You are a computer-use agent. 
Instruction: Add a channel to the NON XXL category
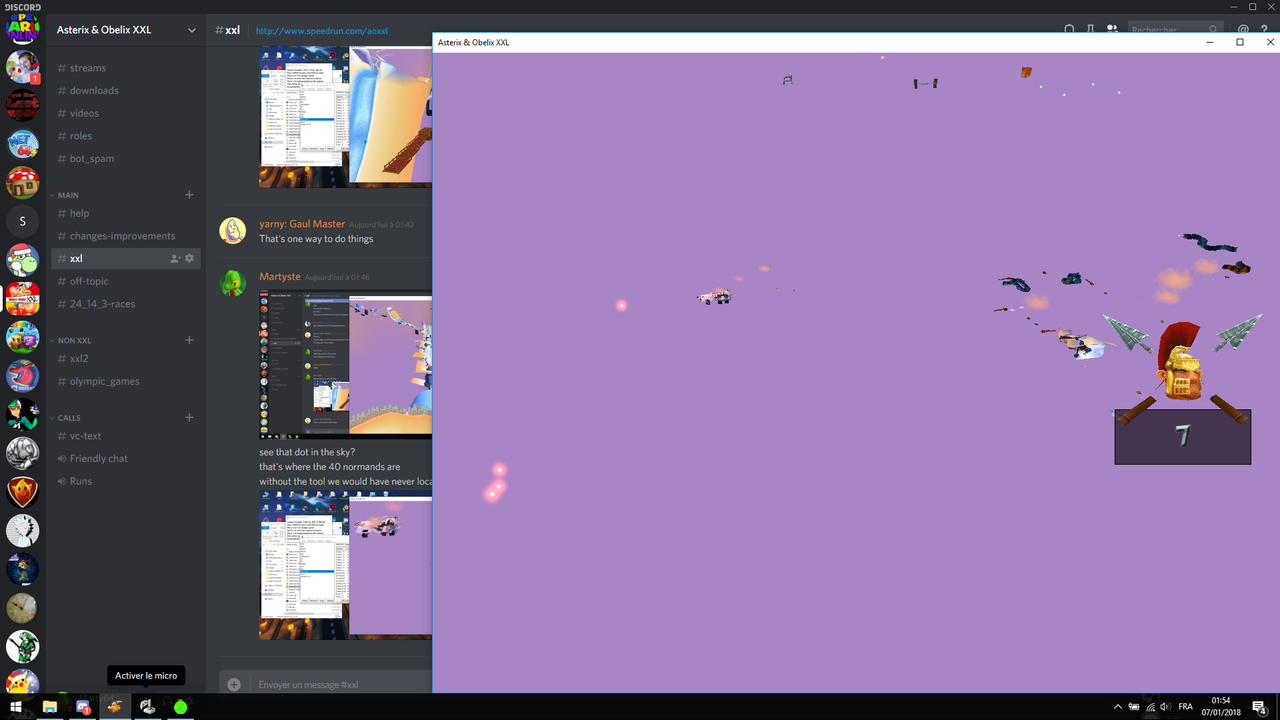[x=189, y=340]
